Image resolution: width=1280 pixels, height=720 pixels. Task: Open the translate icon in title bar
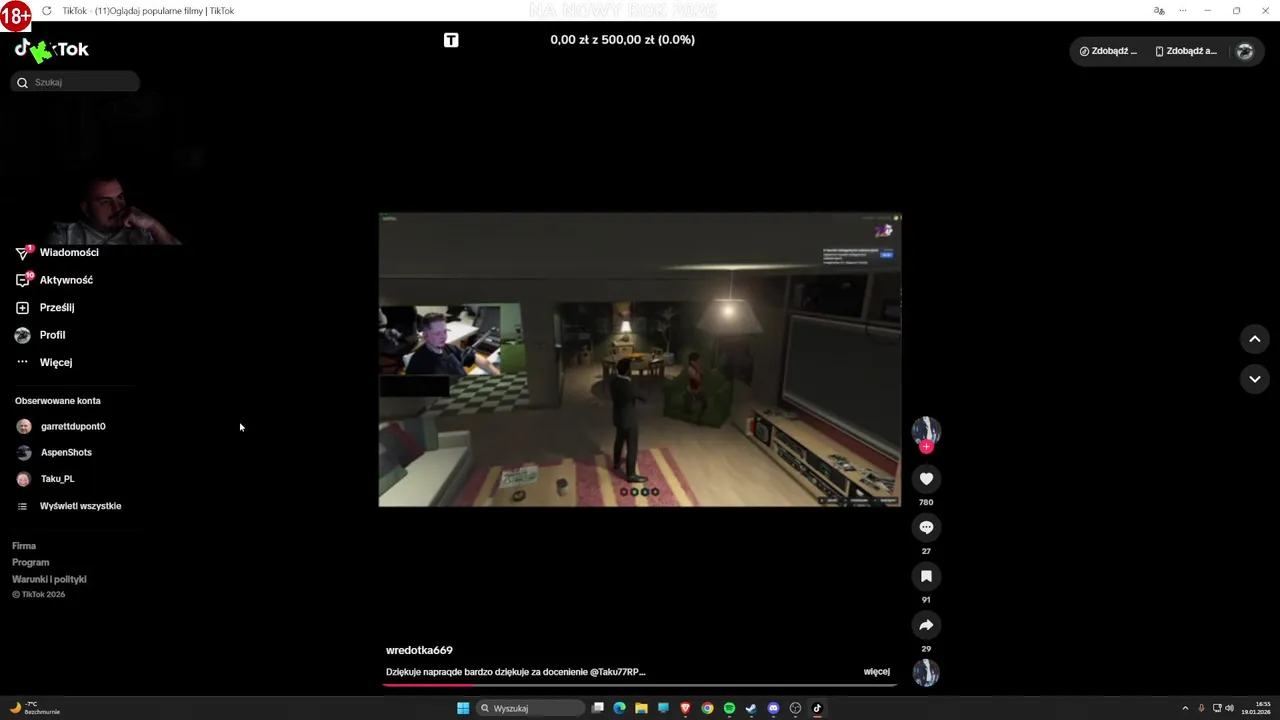1159,11
